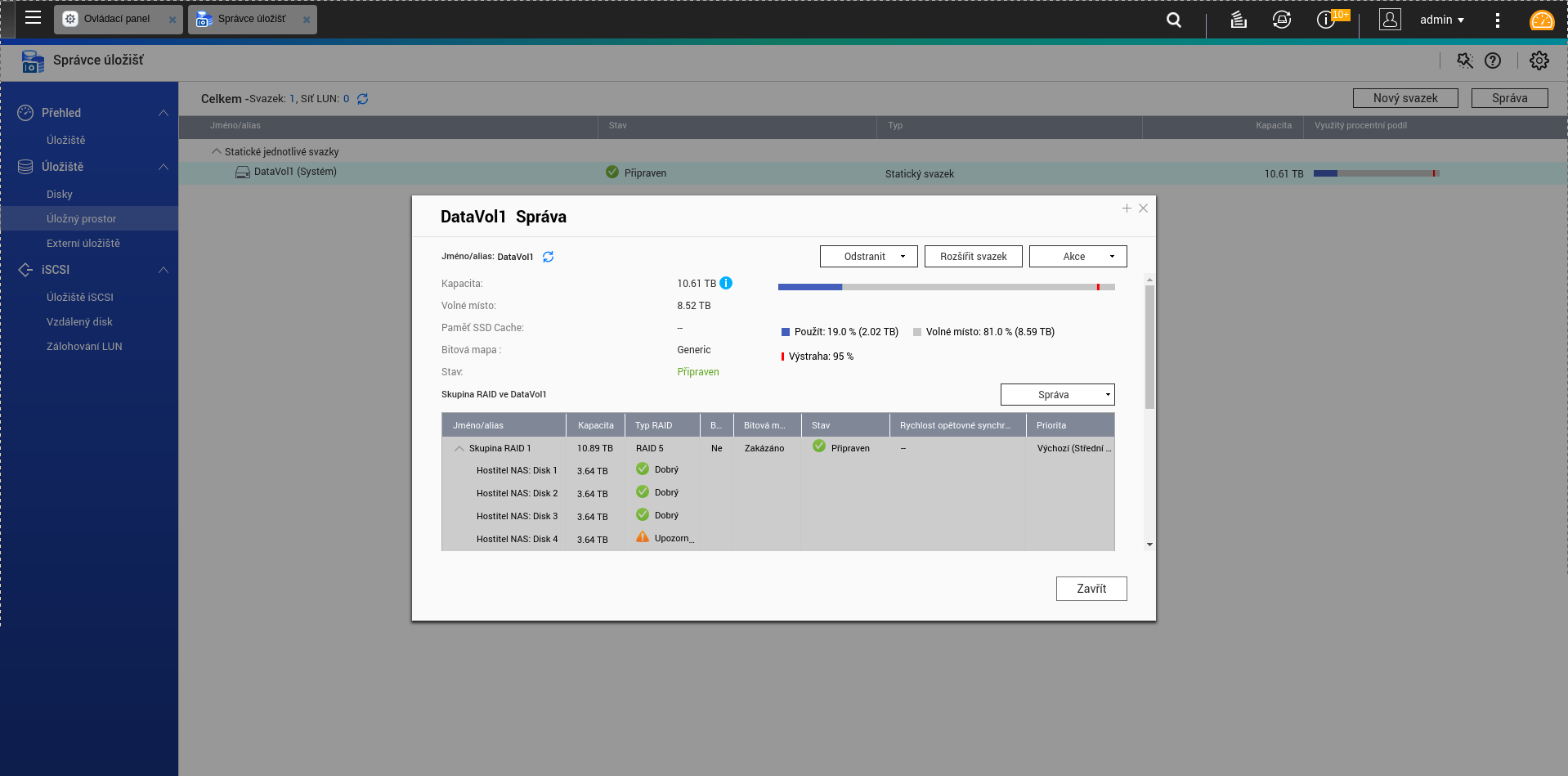The image size is (1568, 776).
Task: Open the dashboard gauge icon
Action: (x=1541, y=20)
